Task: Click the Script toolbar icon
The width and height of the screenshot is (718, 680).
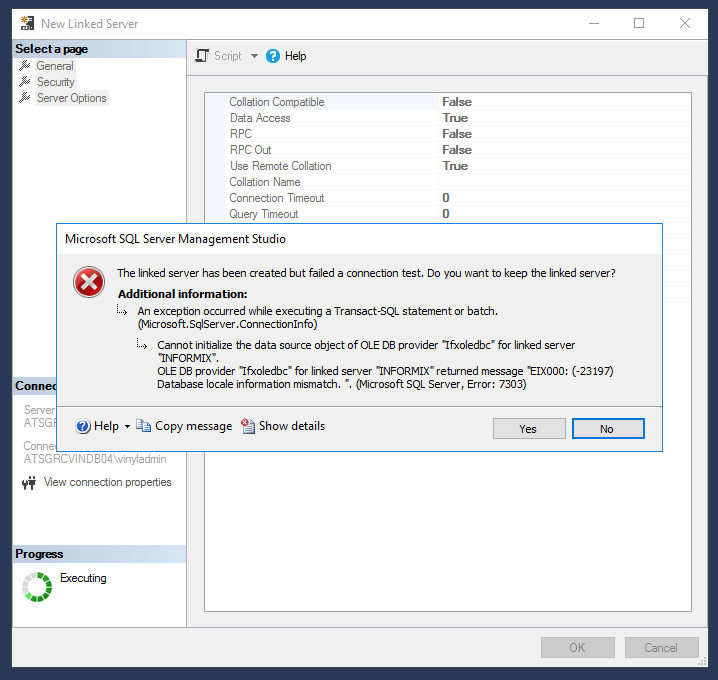Action: [202, 56]
